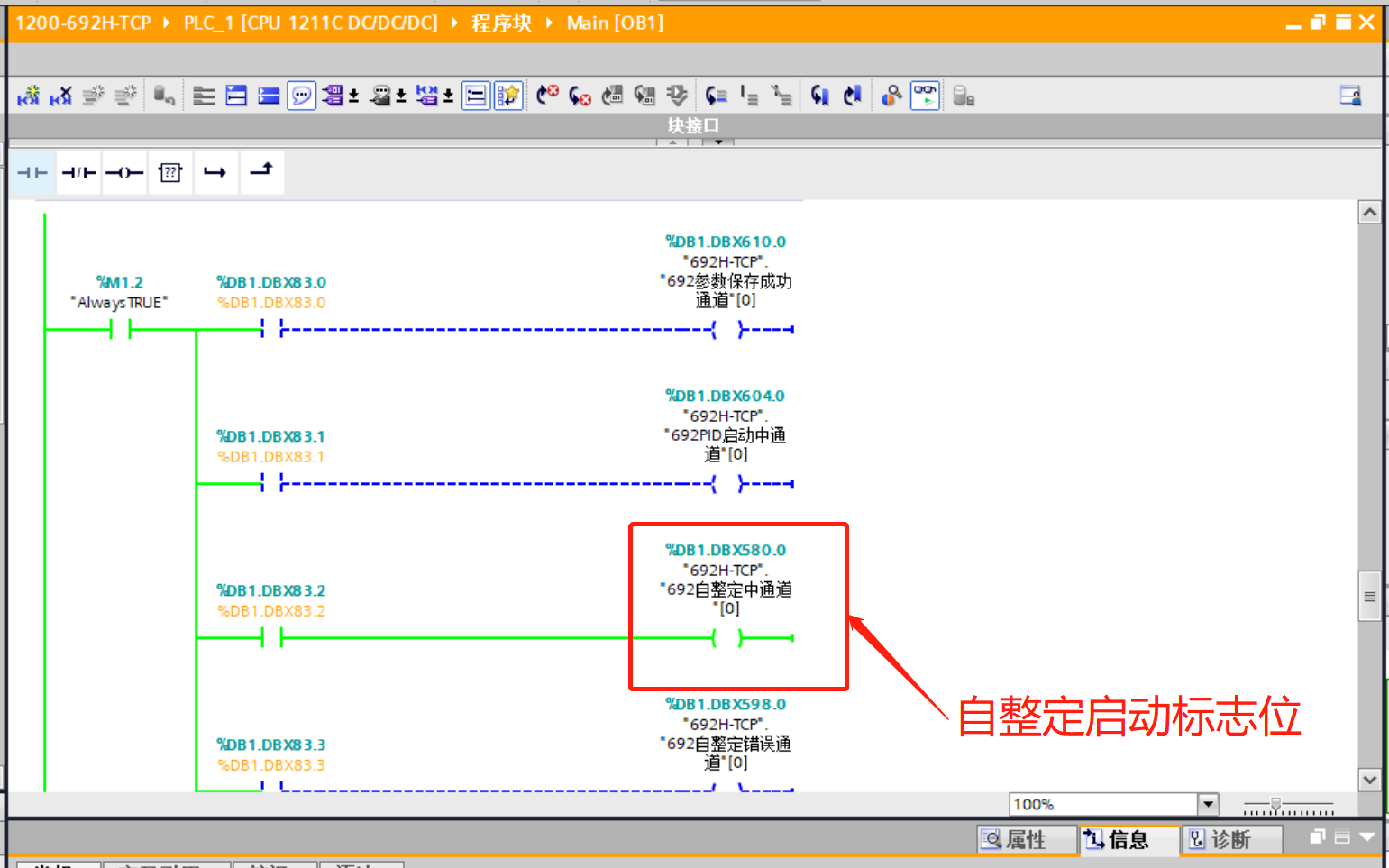Screen dimensions: 1389x868
Task: Select the %DB1.DBX83.0 contact
Action: tap(271, 330)
